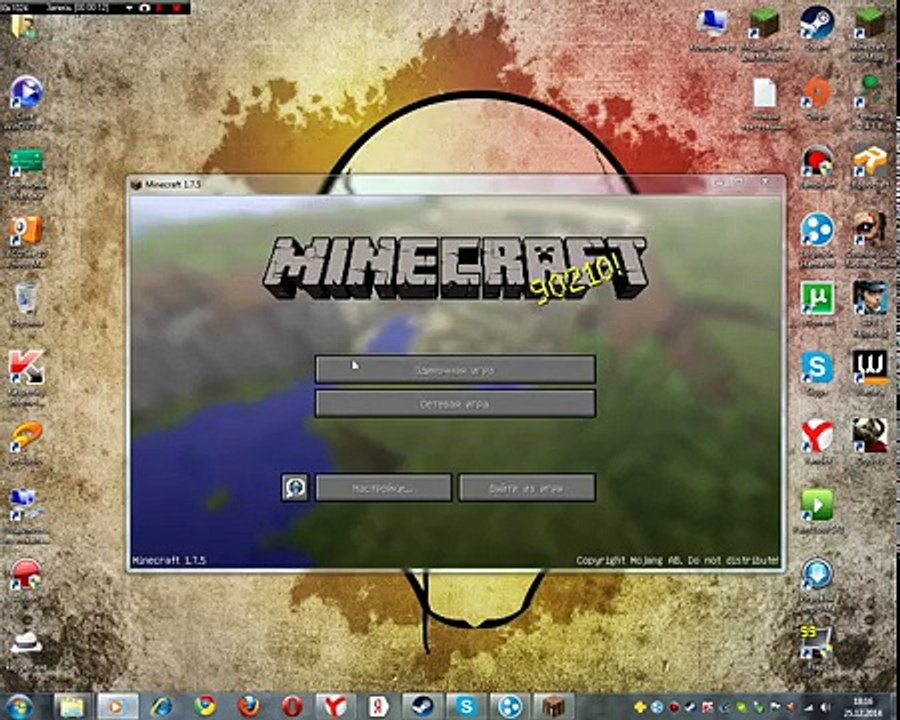Launch Google Chrome from the taskbar

tap(205, 706)
